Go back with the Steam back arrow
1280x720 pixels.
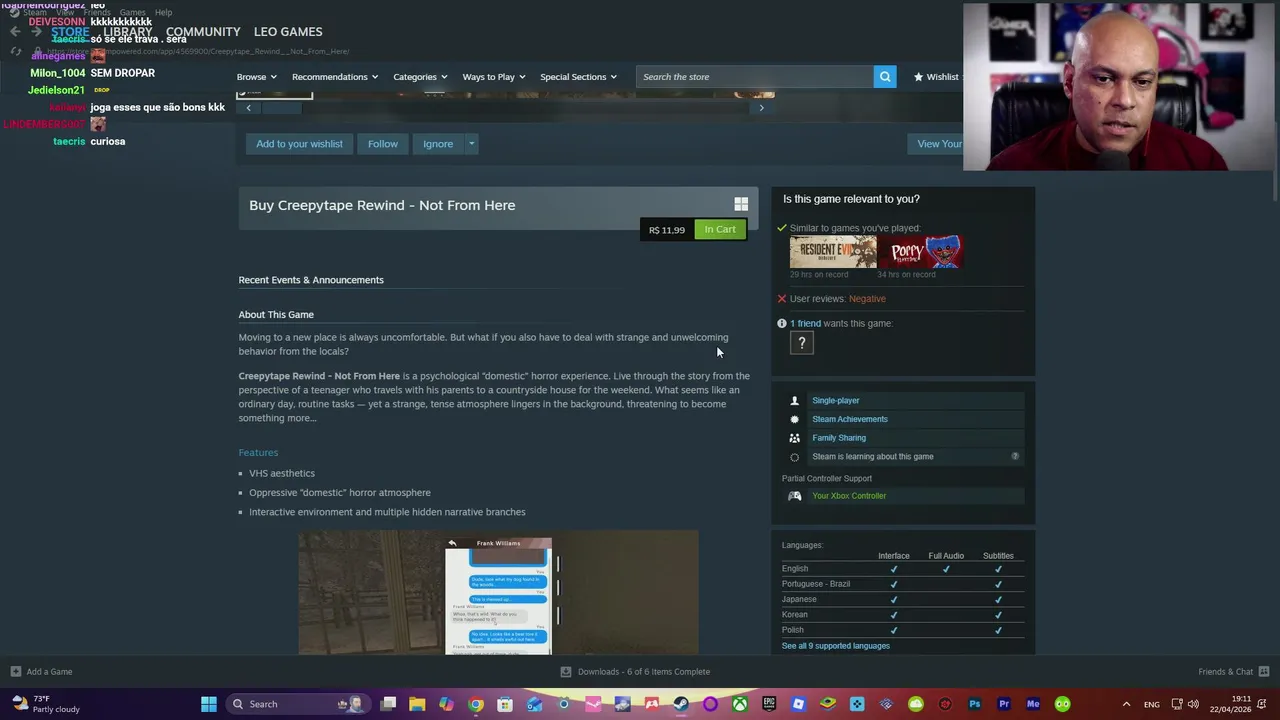tap(15, 32)
